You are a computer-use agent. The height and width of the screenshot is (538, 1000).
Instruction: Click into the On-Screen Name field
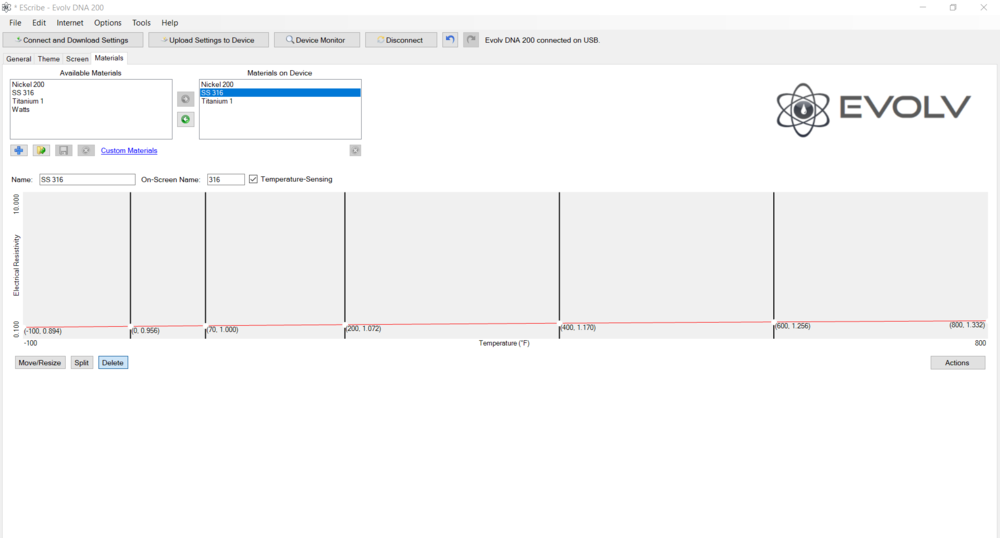[226, 180]
